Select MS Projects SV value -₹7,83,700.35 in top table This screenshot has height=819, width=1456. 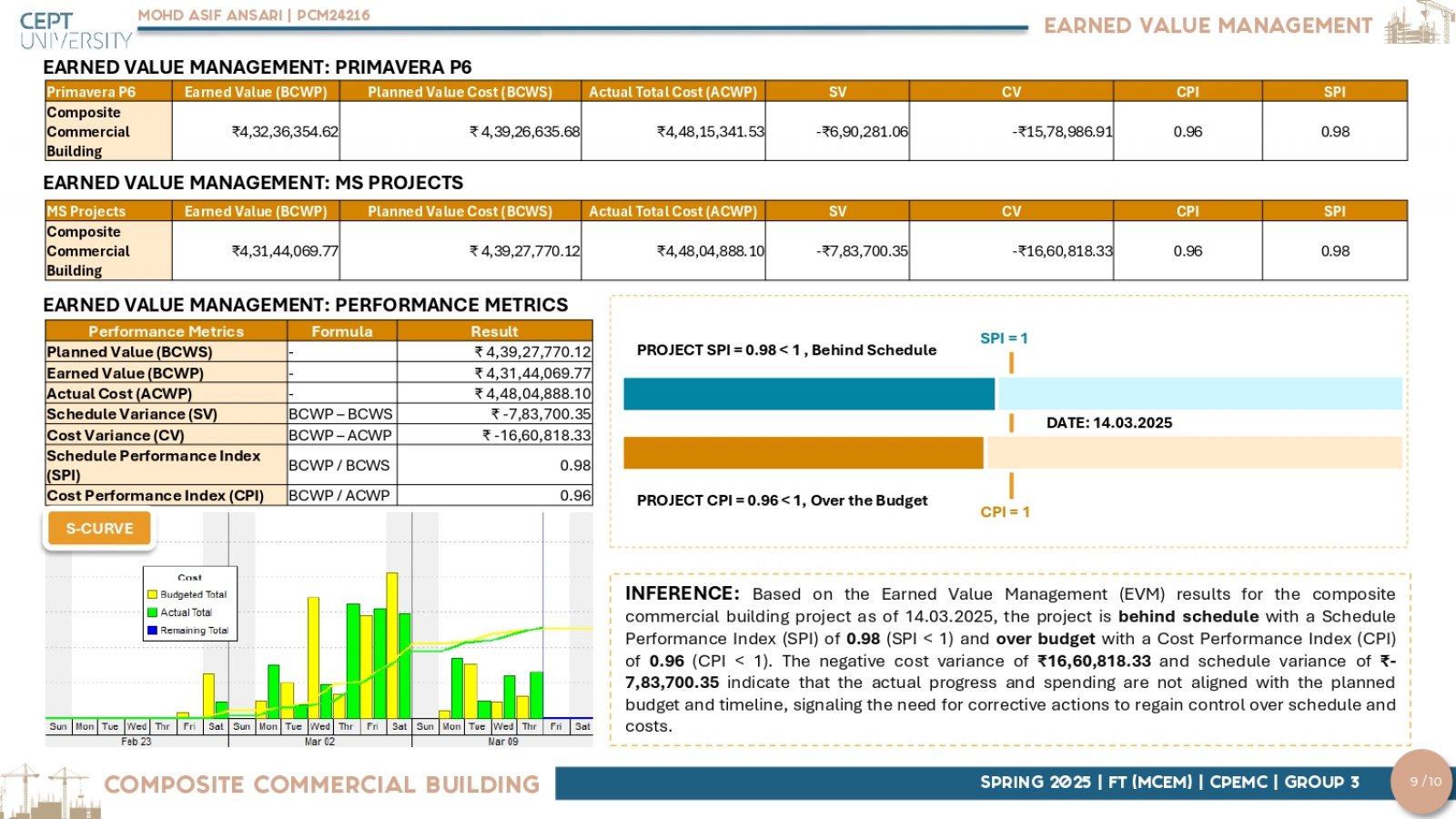pyautogui.click(x=862, y=251)
